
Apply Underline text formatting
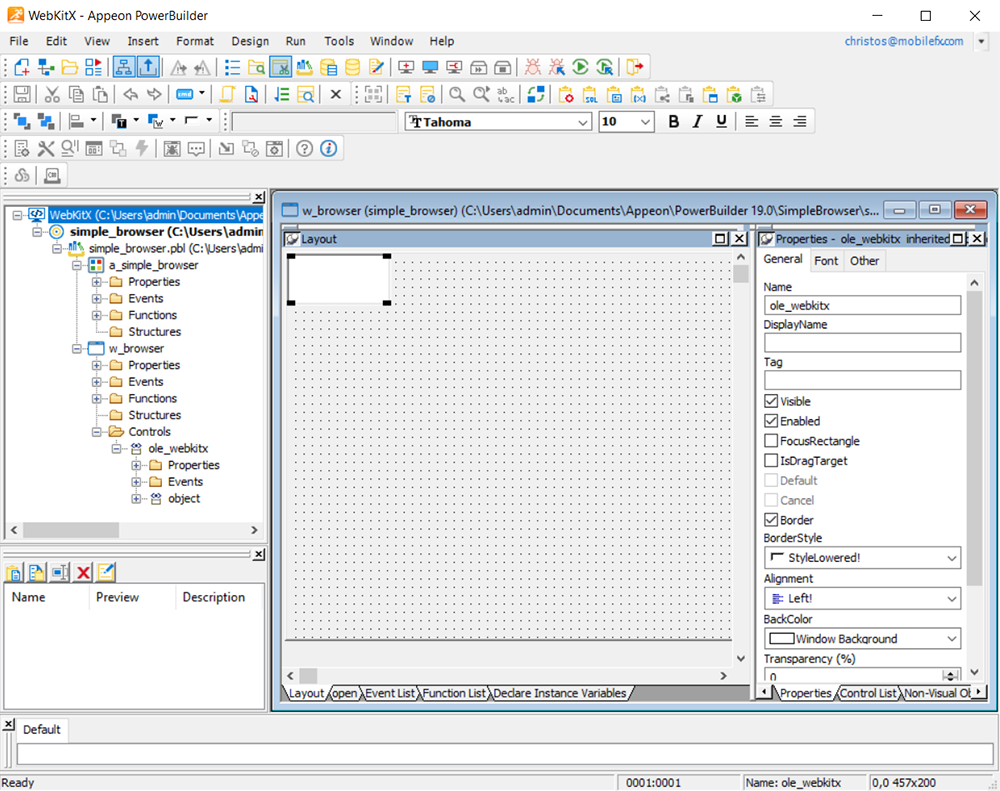[x=721, y=121]
